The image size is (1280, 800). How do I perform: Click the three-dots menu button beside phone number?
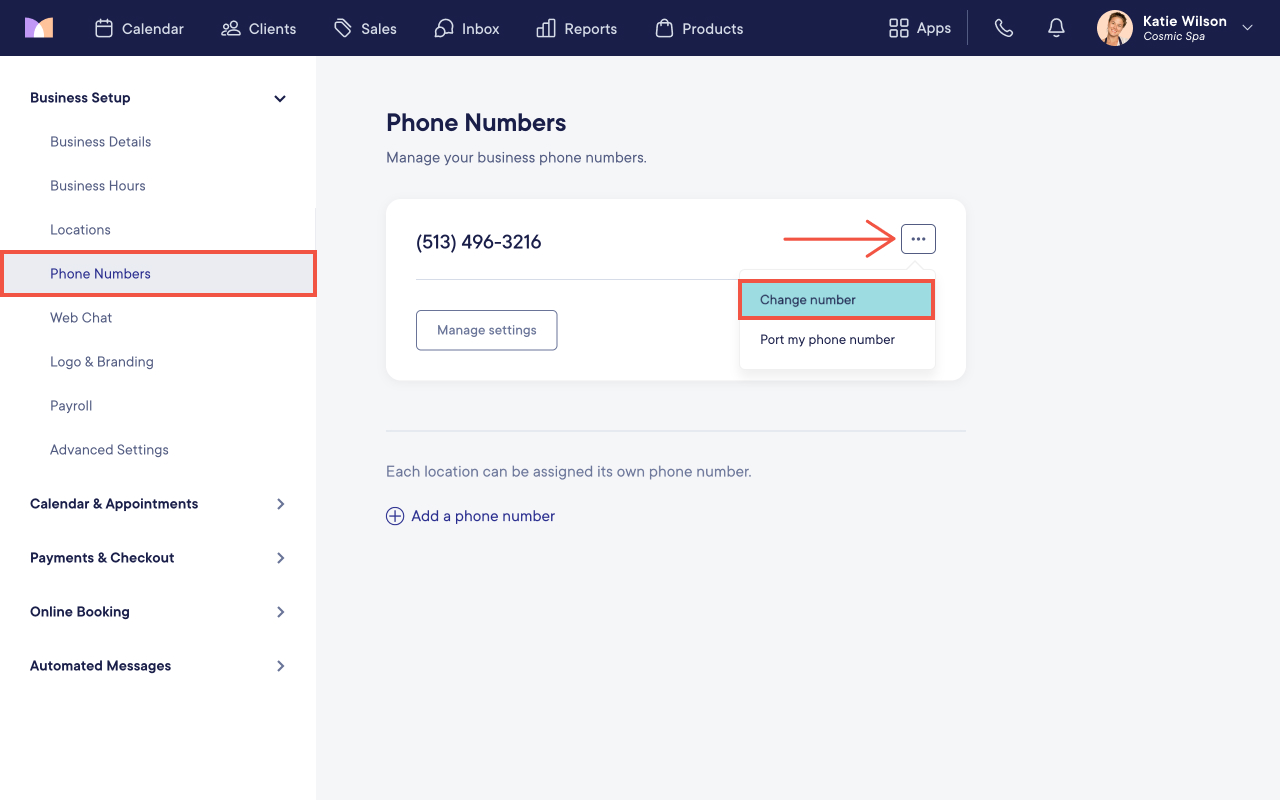point(918,239)
